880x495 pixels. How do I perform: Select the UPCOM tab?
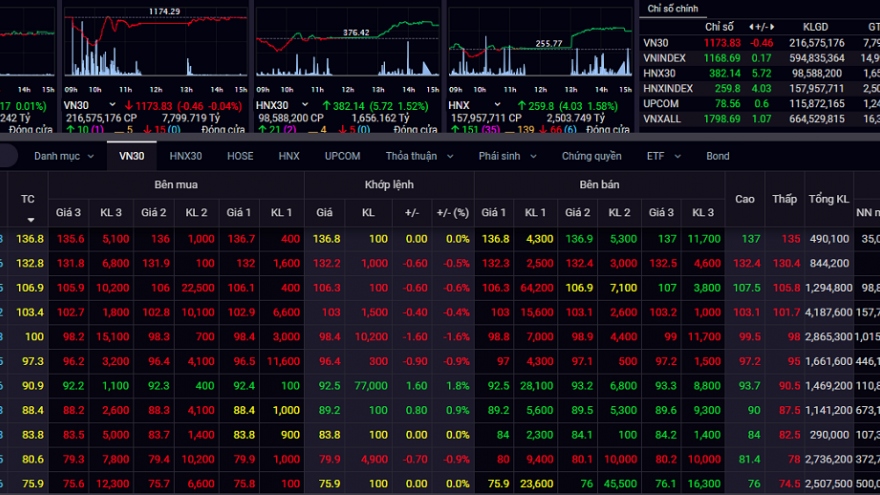(x=342, y=156)
